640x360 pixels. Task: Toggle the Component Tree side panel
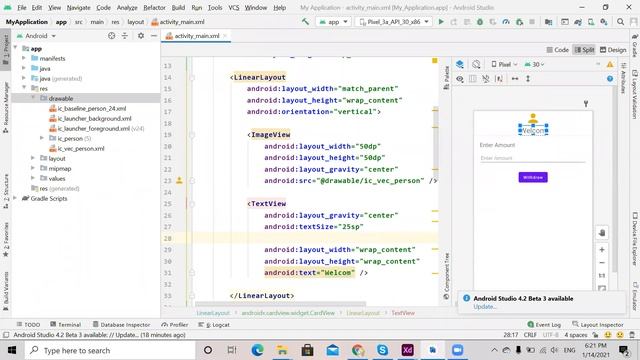(446, 276)
